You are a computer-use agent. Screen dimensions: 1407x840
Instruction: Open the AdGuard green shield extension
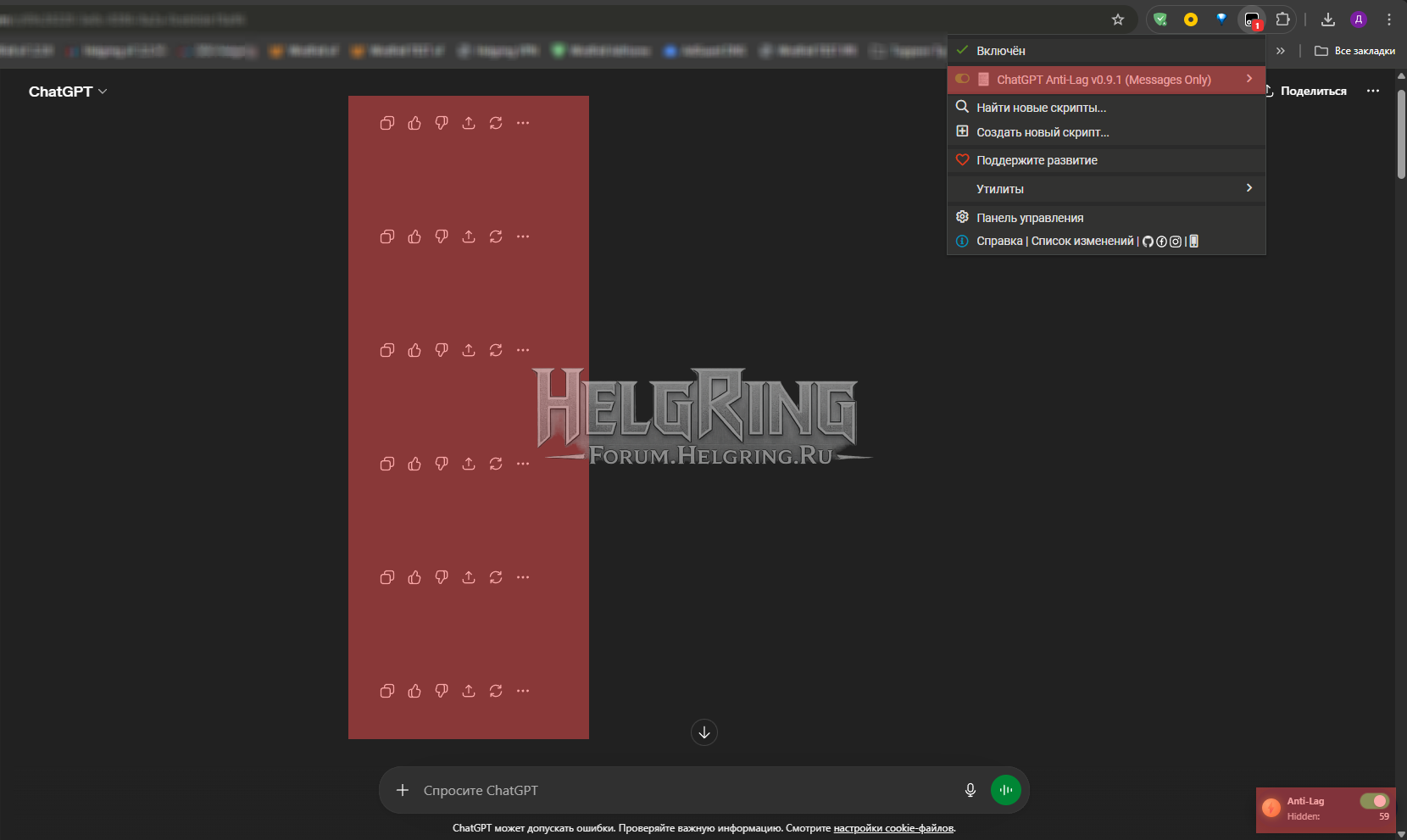(x=1160, y=19)
